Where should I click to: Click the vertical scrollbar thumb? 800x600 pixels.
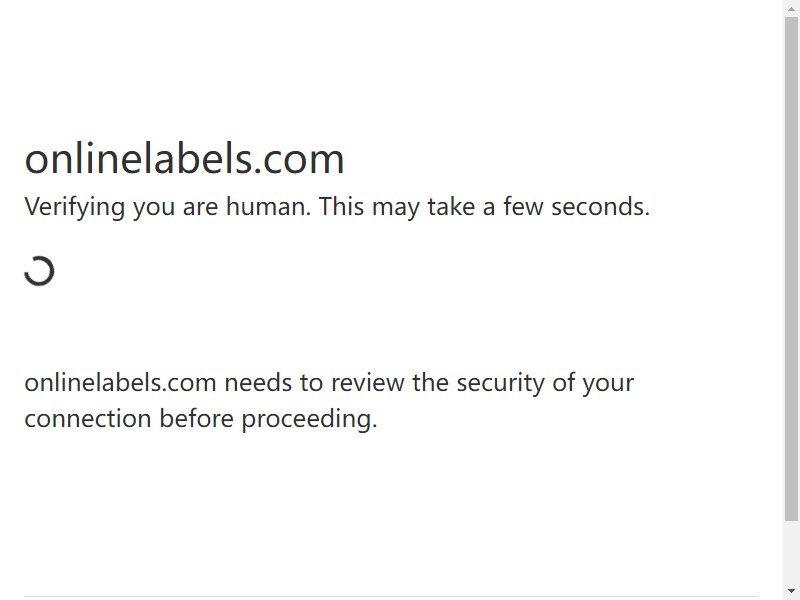791,269
